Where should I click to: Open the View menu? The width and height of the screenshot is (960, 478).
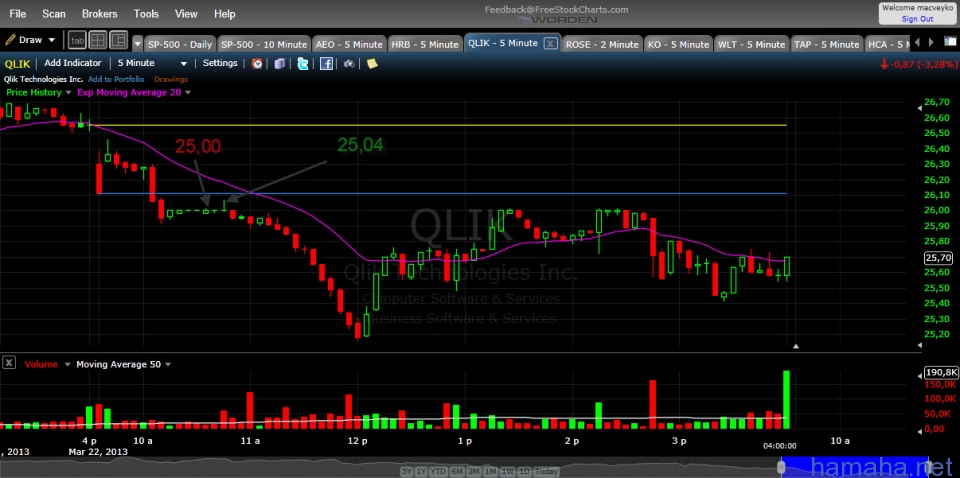(x=186, y=13)
